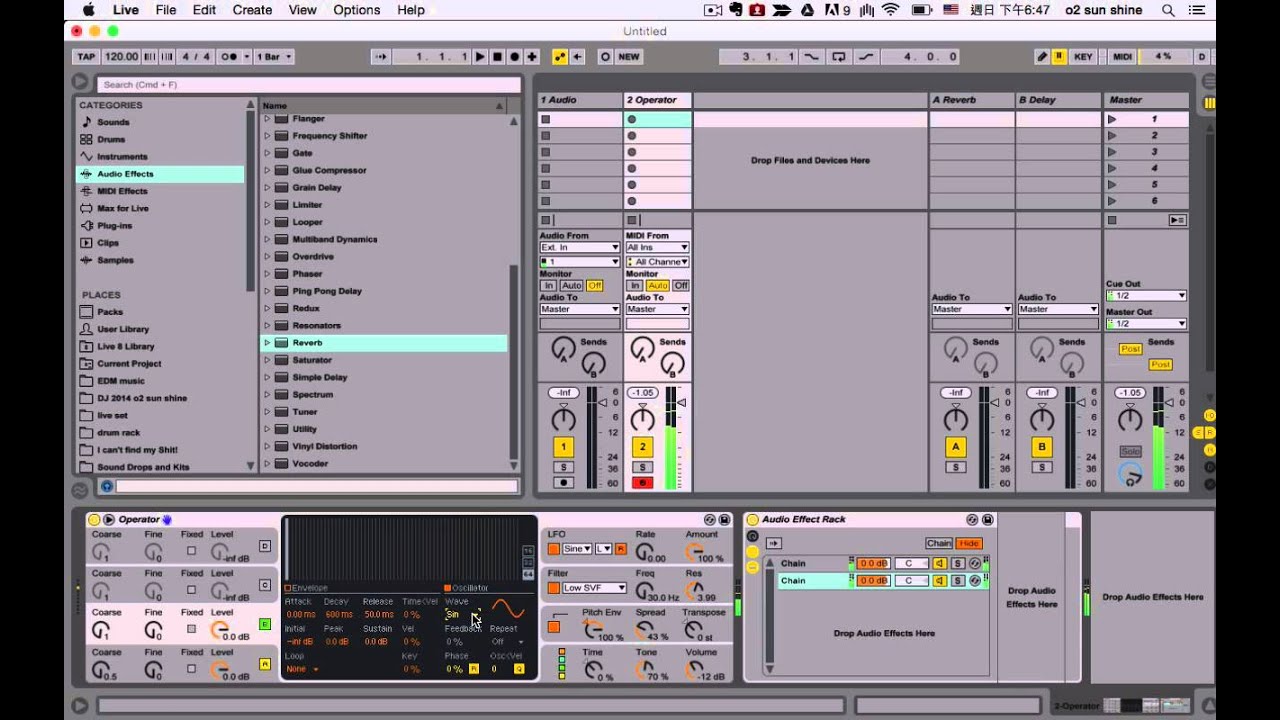Arm the 2 Operator track for recording
1280x720 pixels.
pos(643,483)
